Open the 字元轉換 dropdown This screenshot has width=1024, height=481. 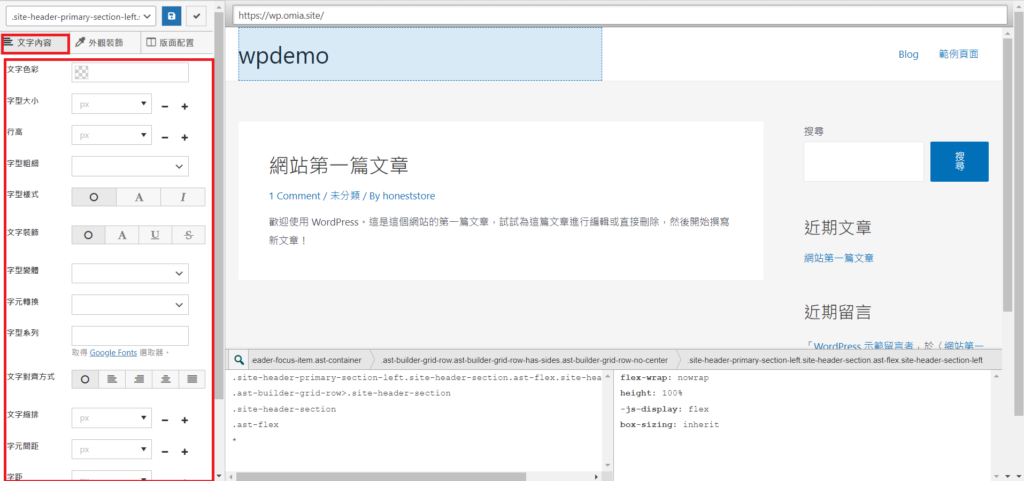130,304
